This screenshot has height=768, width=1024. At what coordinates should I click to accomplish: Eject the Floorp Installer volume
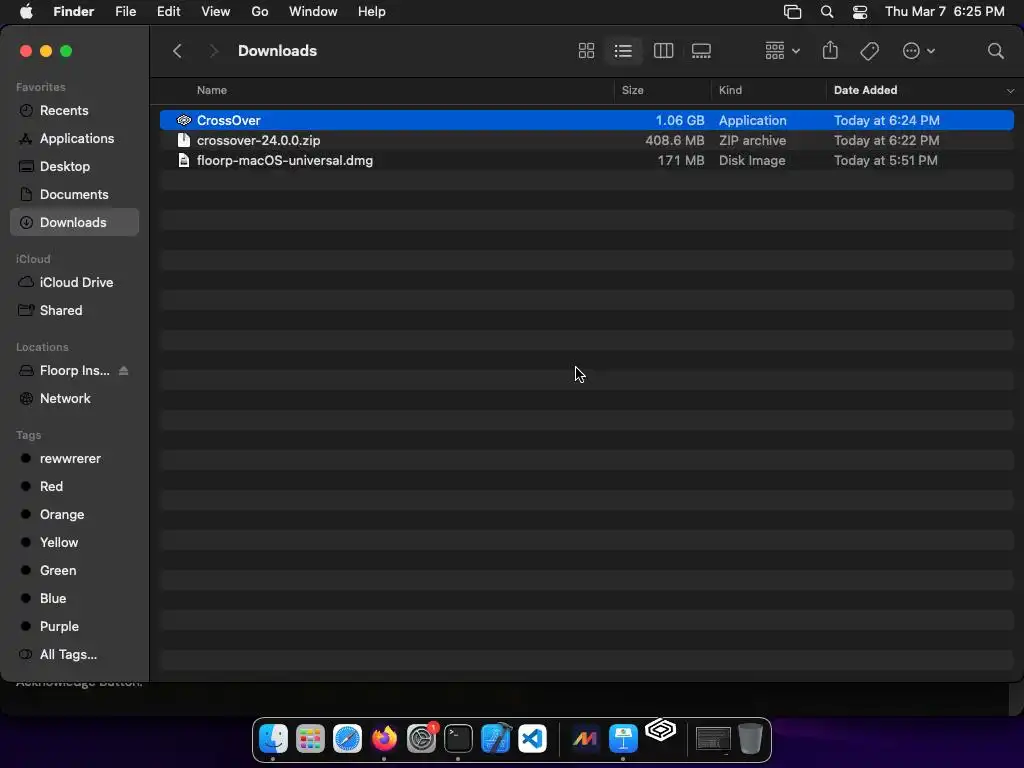pos(123,371)
